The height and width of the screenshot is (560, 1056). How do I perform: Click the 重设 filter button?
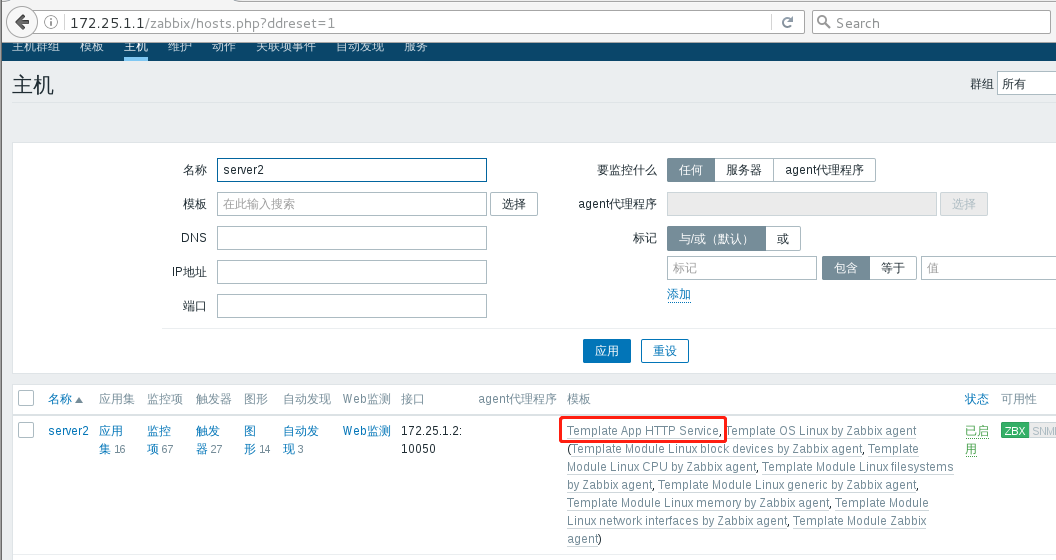coord(665,351)
